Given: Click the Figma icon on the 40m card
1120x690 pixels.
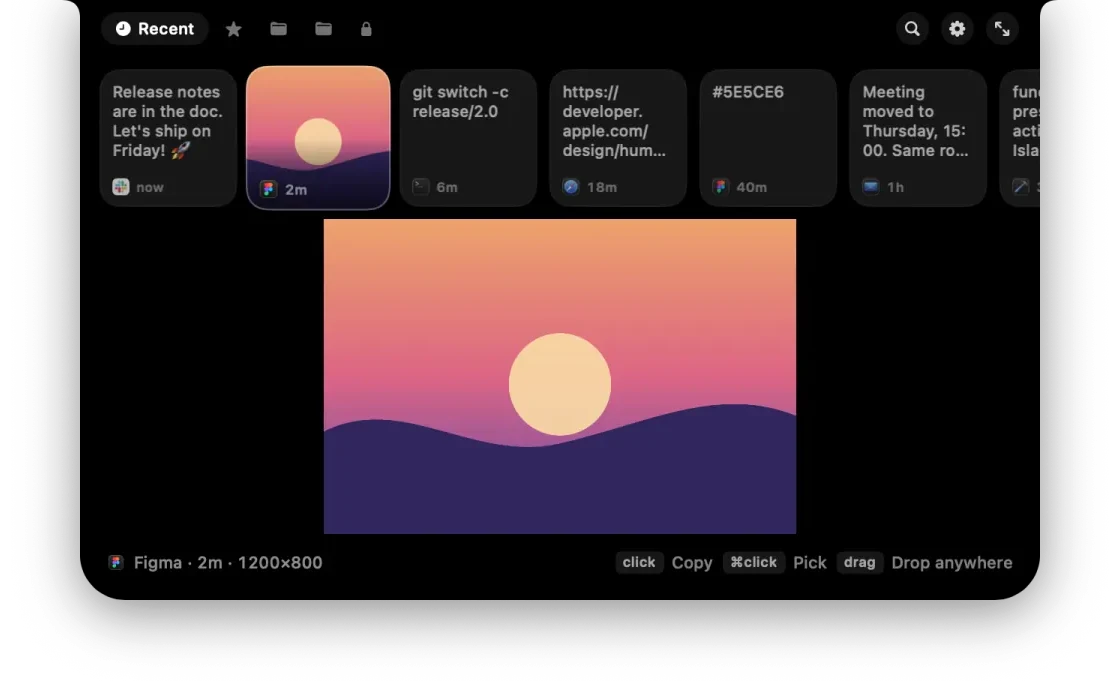Looking at the screenshot, I should 720,187.
